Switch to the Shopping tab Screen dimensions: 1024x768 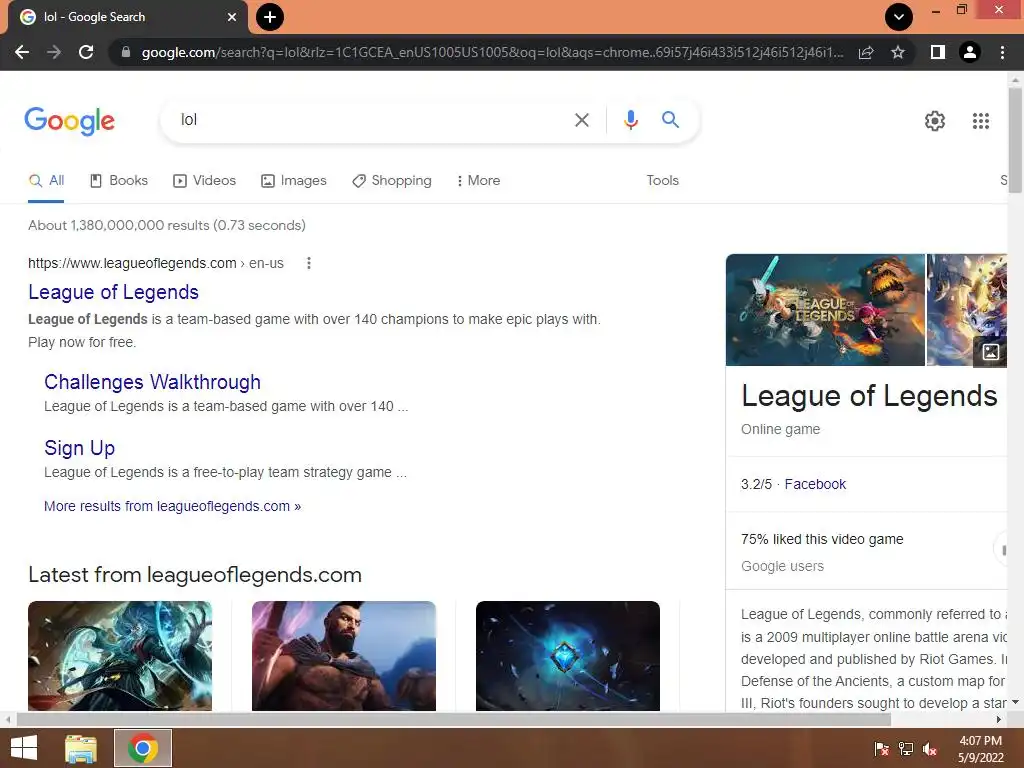click(x=392, y=181)
